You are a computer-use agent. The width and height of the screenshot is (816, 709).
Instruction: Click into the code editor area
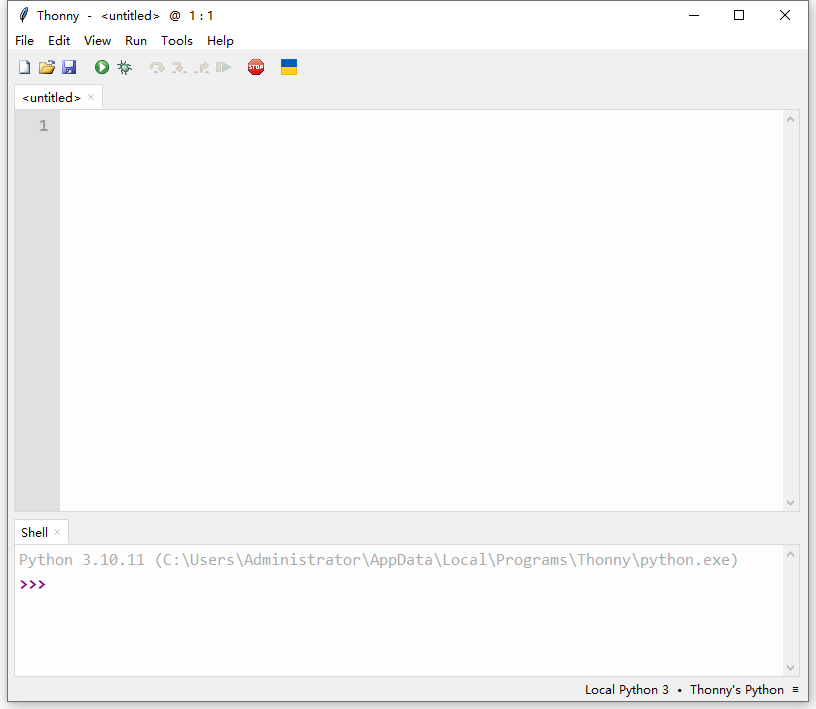pos(422,310)
